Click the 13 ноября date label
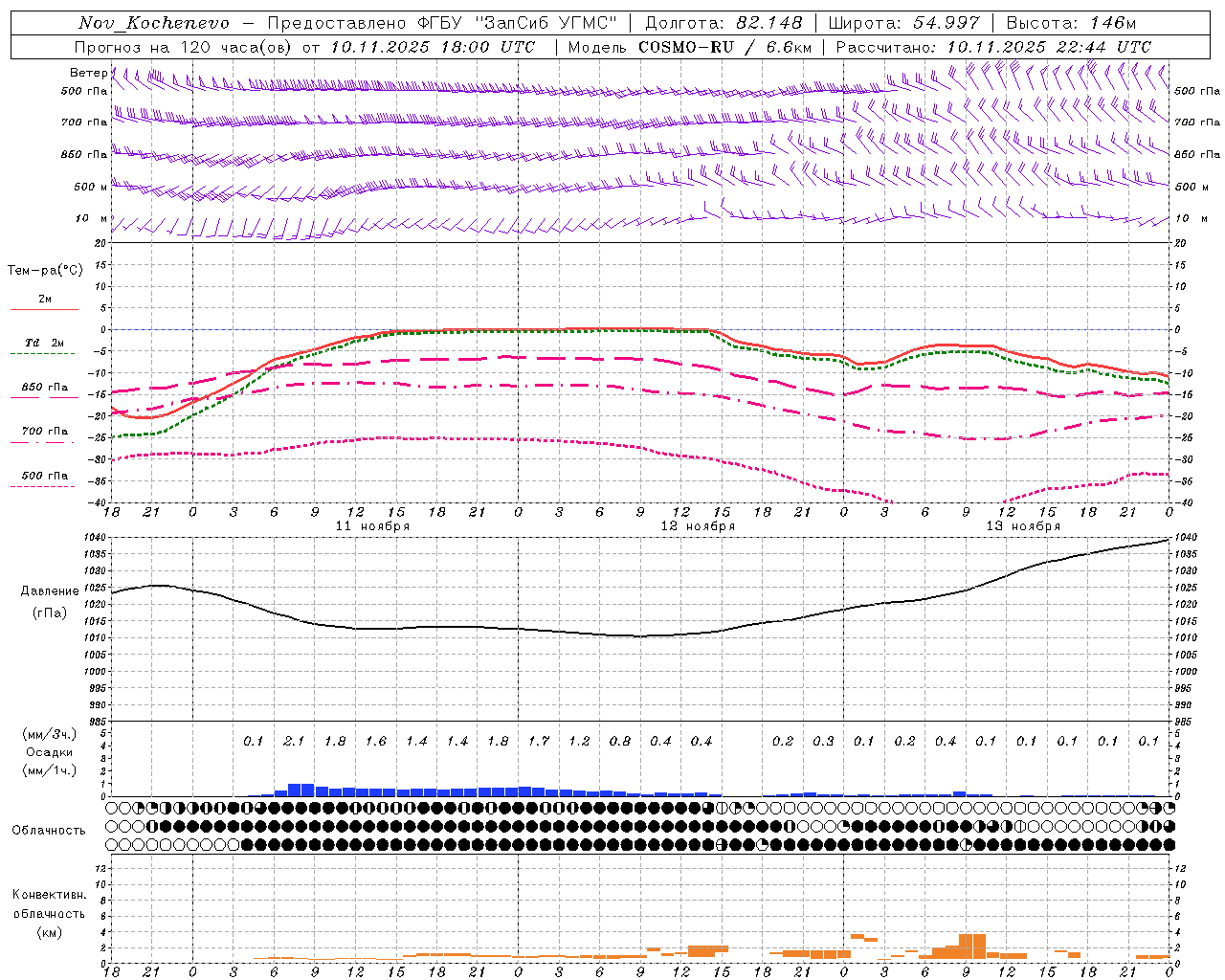This screenshot has width=1225, height=980. pos(1023,526)
